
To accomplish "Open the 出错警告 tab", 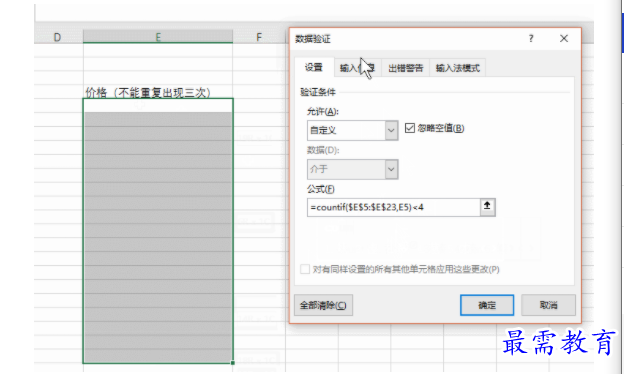I will click(406, 68).
